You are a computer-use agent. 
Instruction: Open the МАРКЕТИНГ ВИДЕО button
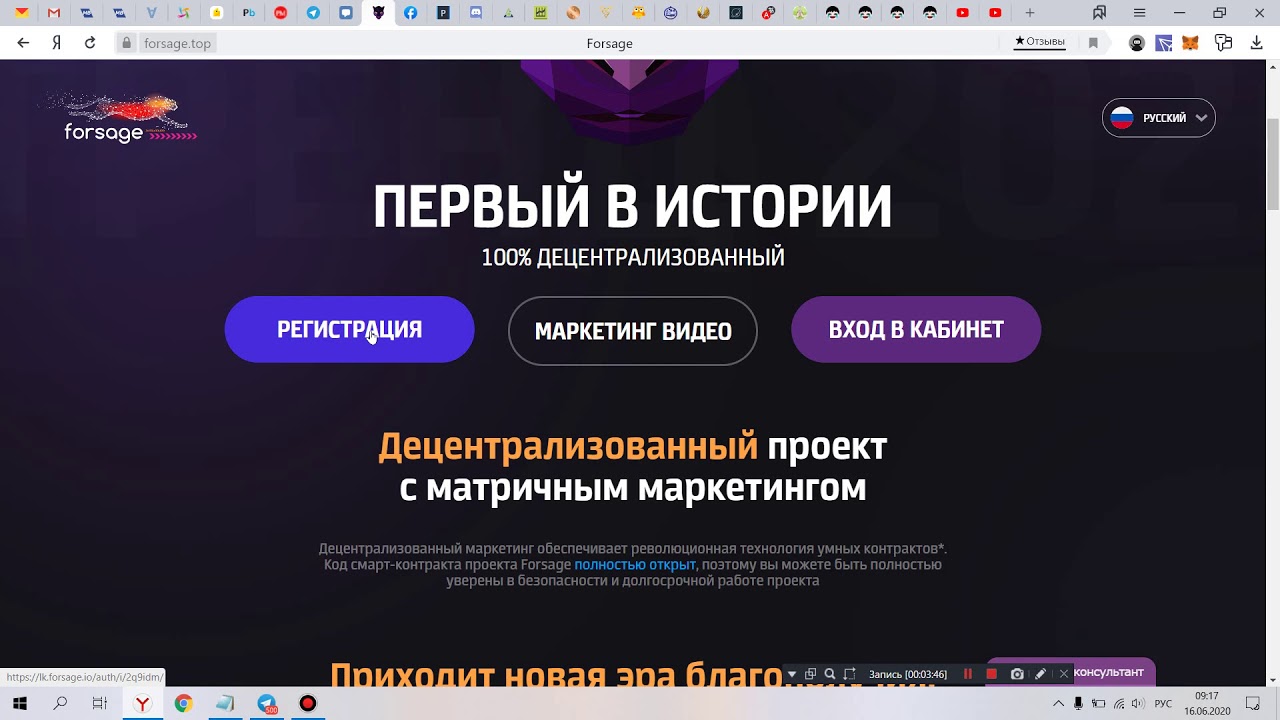point(633,331)
